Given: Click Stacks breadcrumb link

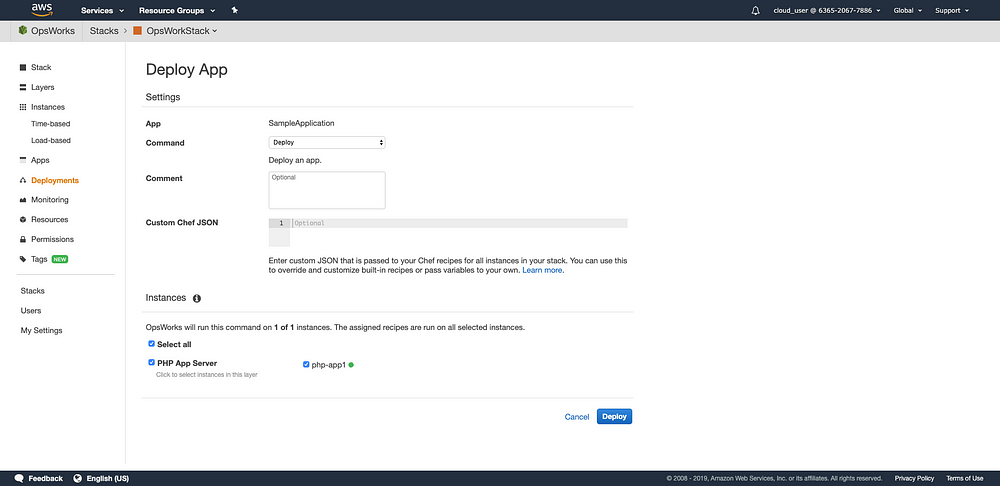Looking at the screenshot, I should [x=103, y=31].
